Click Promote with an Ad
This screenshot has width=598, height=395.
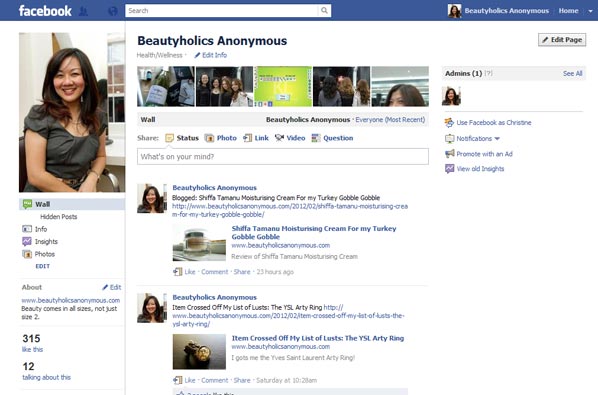[479, 154]
